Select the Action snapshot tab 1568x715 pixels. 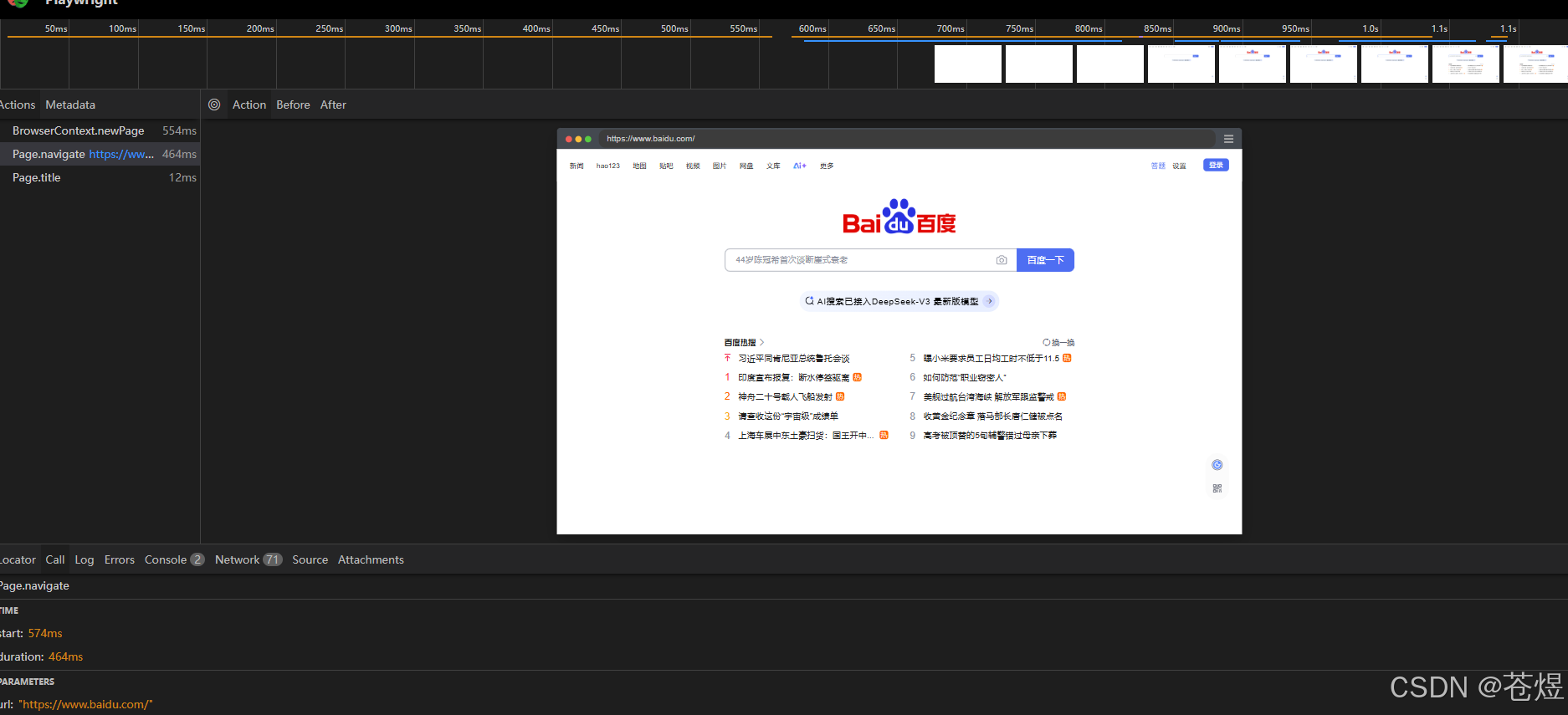249,105
